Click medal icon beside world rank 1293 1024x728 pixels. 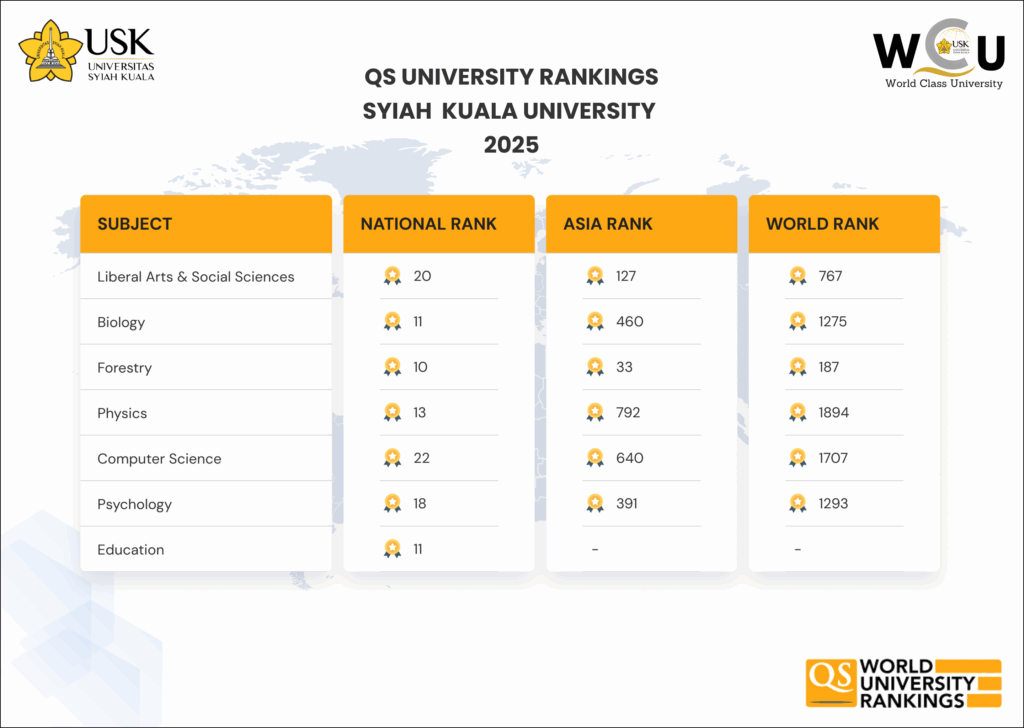coord(797,503)
